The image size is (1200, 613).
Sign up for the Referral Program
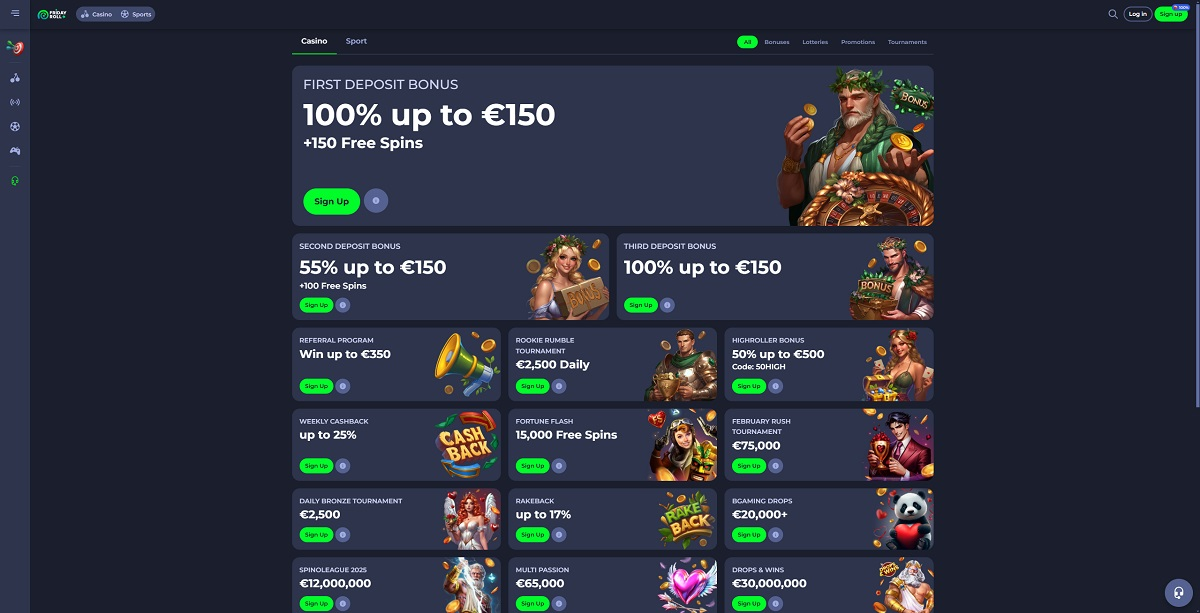point(316,386)
